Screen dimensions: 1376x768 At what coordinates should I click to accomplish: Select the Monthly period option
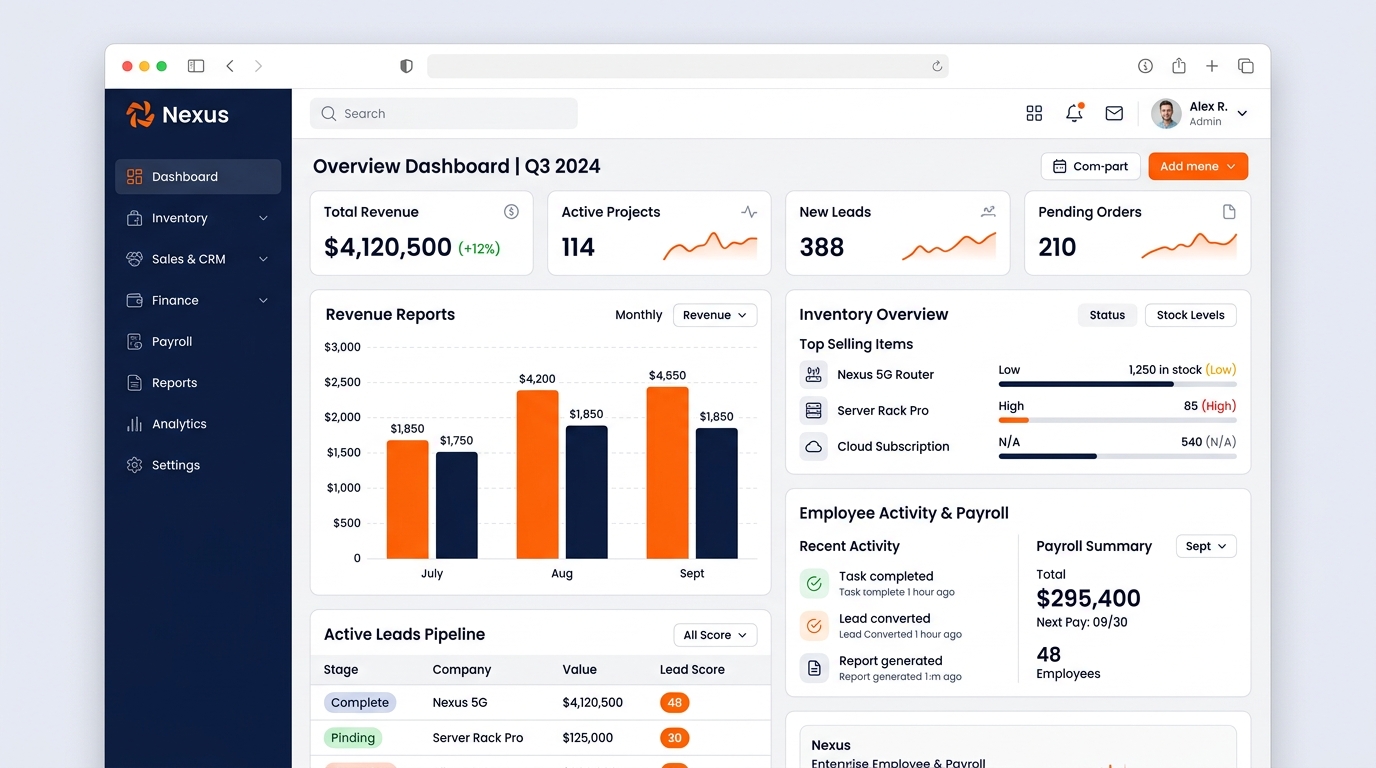638,315
